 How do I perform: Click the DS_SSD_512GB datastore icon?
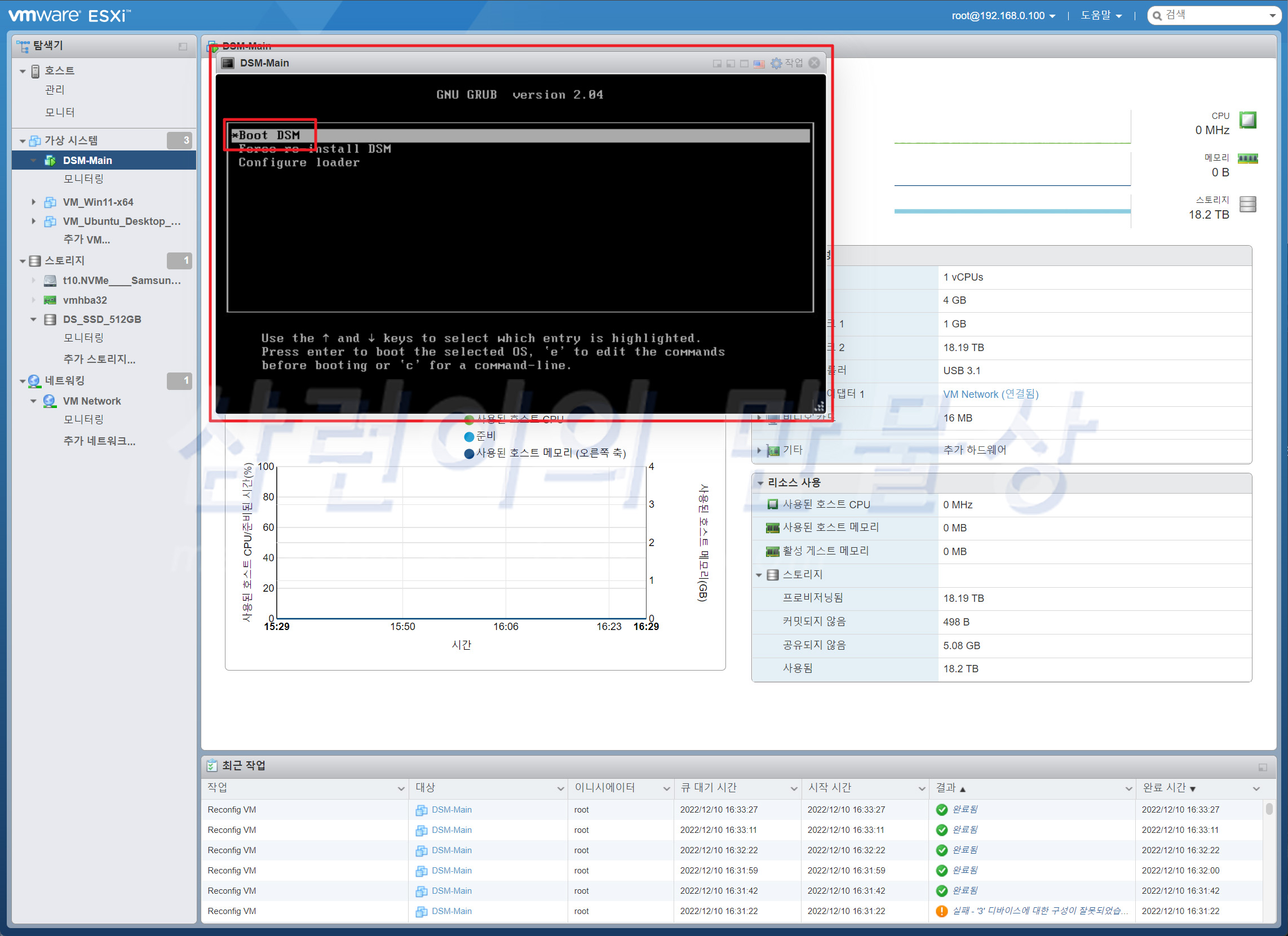[x=50, y=320]
